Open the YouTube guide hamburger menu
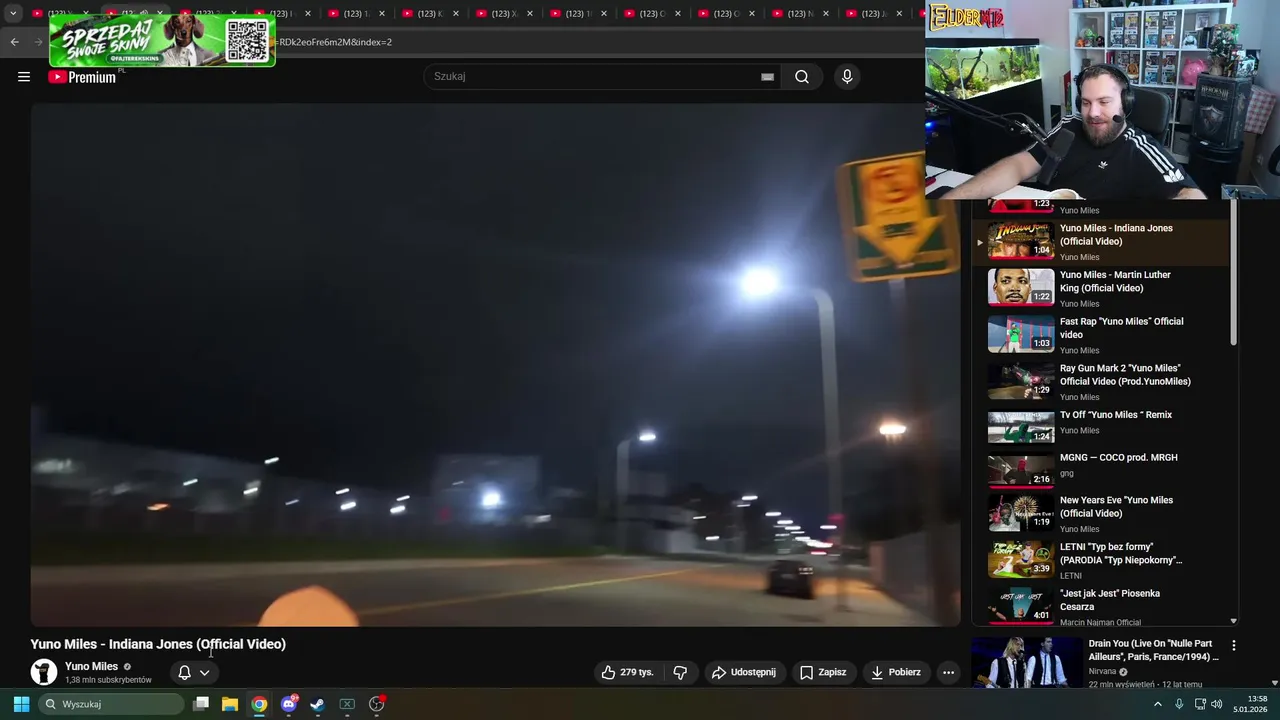The width and height of the screenshot is (1280, 720). pyautogui.click(x=24, y=77)
